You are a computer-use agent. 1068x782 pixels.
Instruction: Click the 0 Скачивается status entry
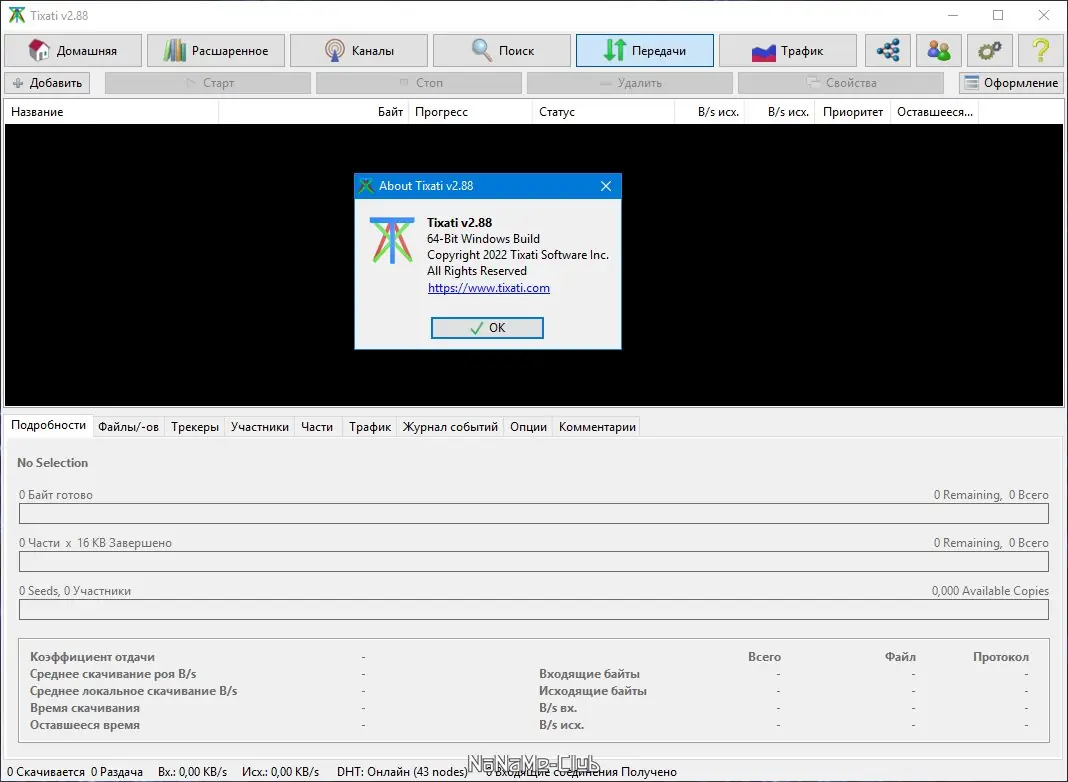[x=46, y=772]
